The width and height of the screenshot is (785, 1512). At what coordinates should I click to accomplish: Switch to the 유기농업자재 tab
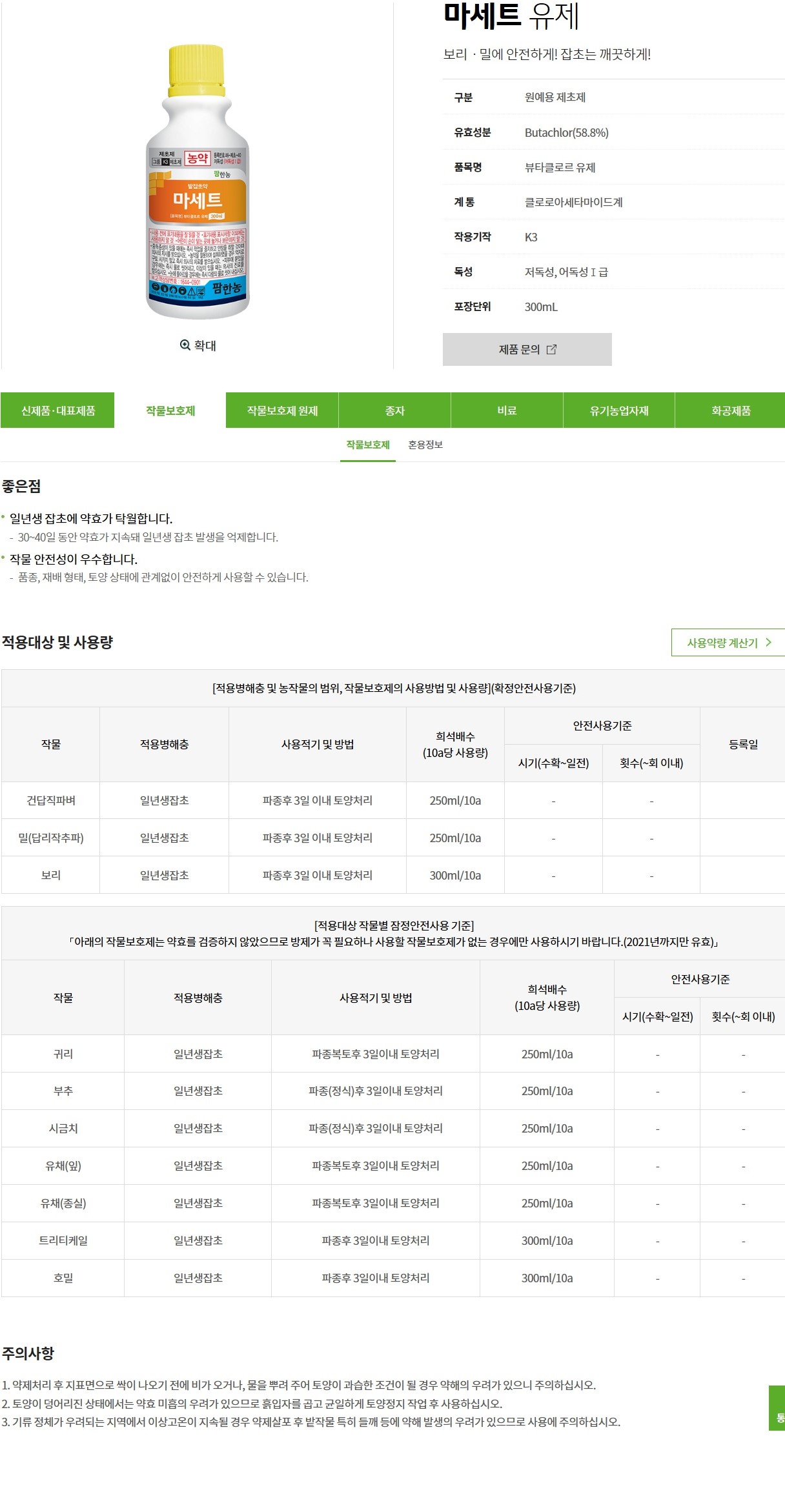[x=619, y=410]
